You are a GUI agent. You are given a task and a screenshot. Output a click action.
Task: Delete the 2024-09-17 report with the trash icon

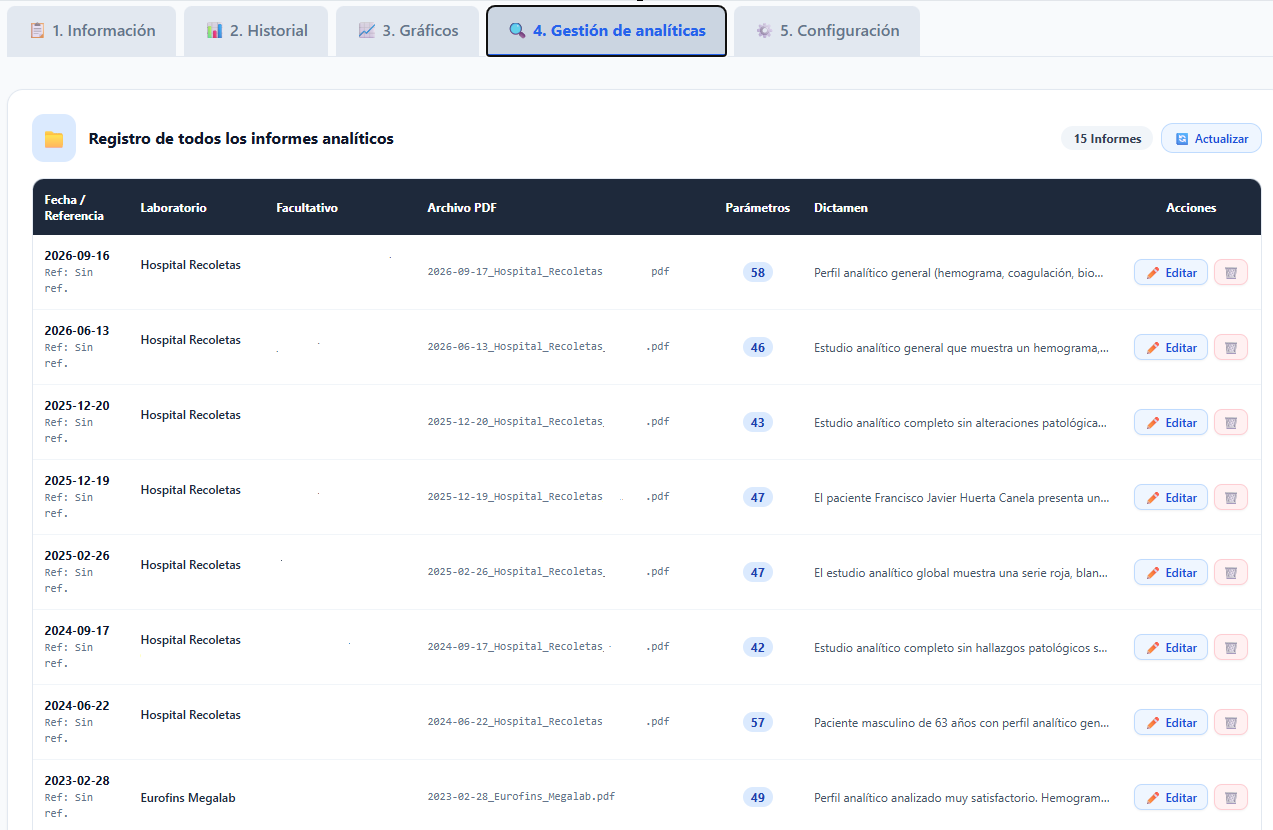tap(1231, 648)
